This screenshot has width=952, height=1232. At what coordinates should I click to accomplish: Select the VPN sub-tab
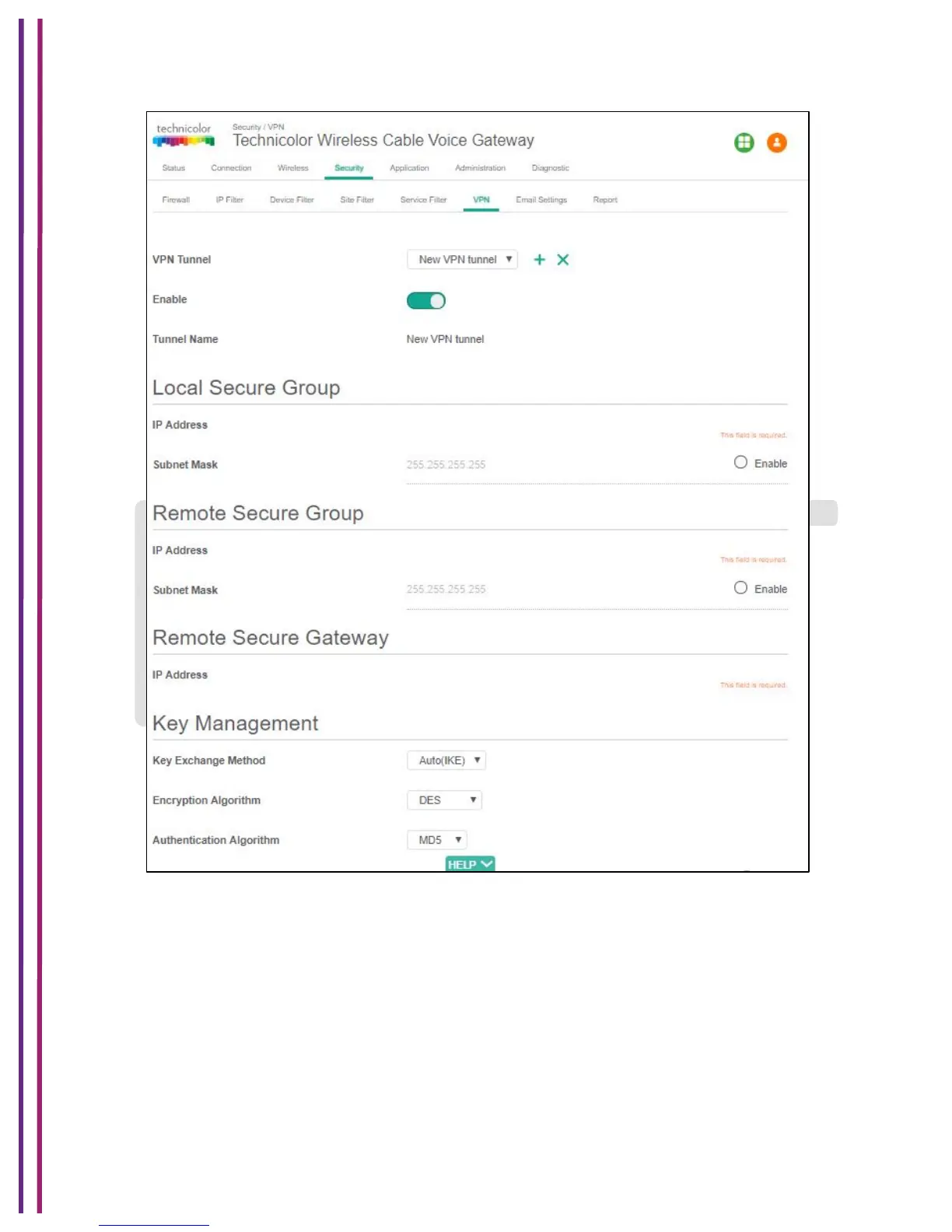[x=481, y=200]
